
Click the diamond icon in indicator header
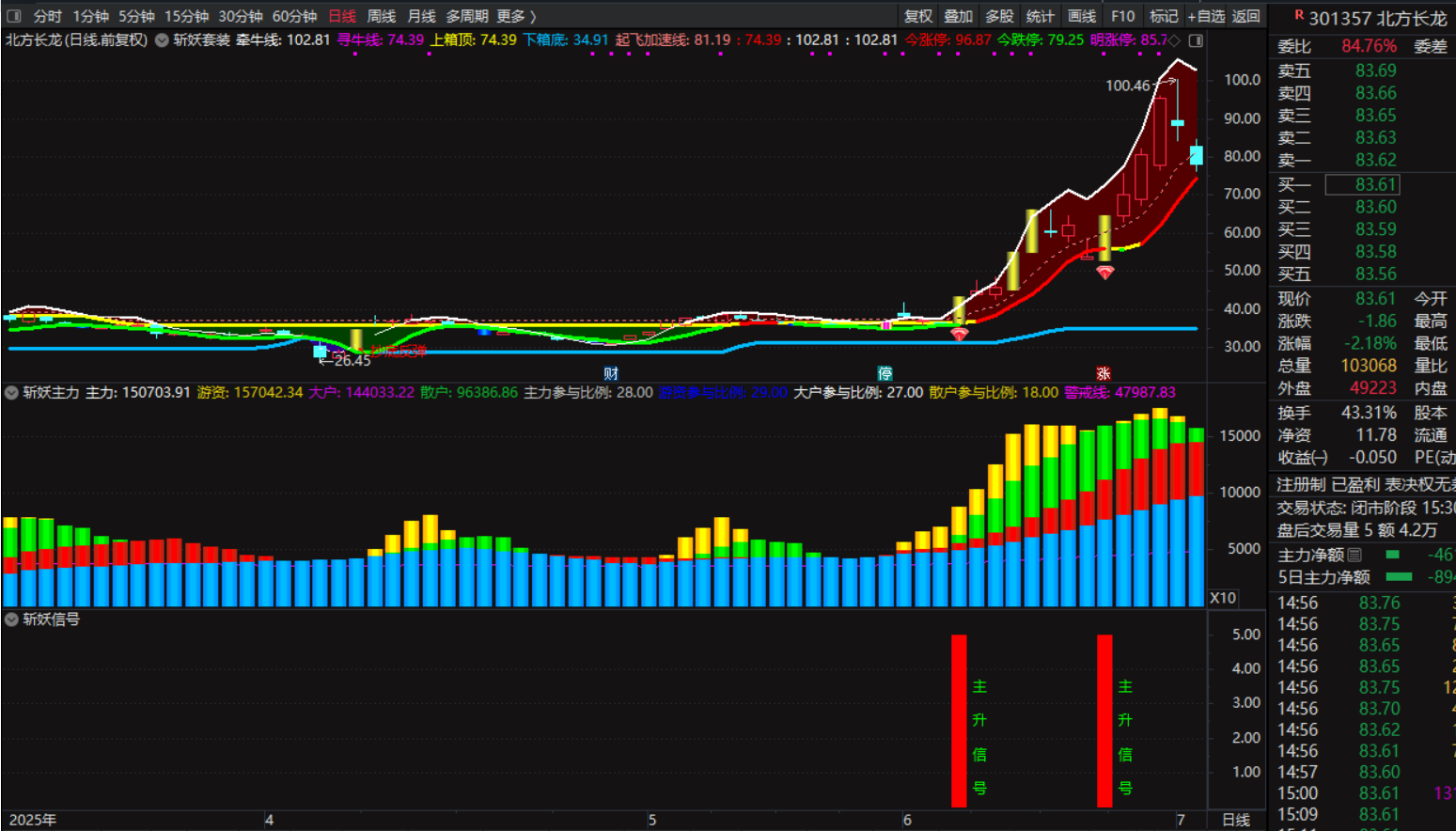(x=1174, y=40)
